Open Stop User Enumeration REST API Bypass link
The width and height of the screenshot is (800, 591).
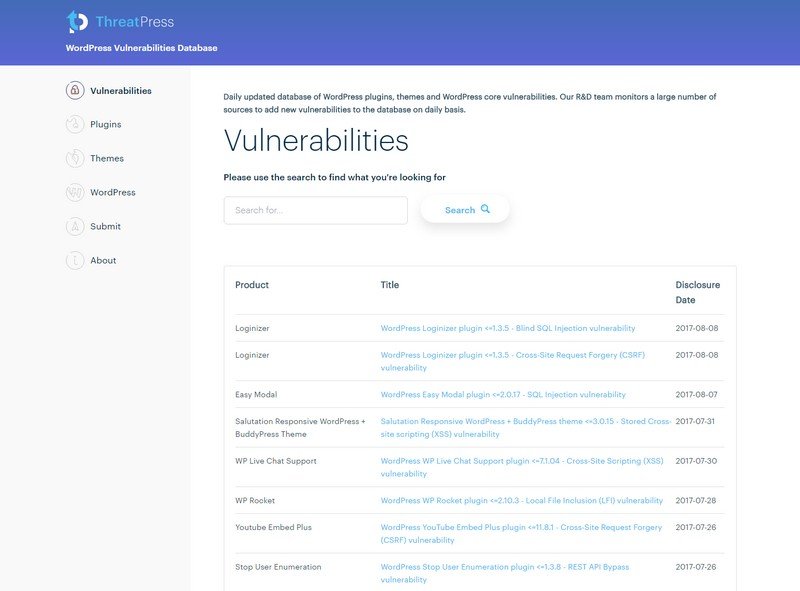505,573
